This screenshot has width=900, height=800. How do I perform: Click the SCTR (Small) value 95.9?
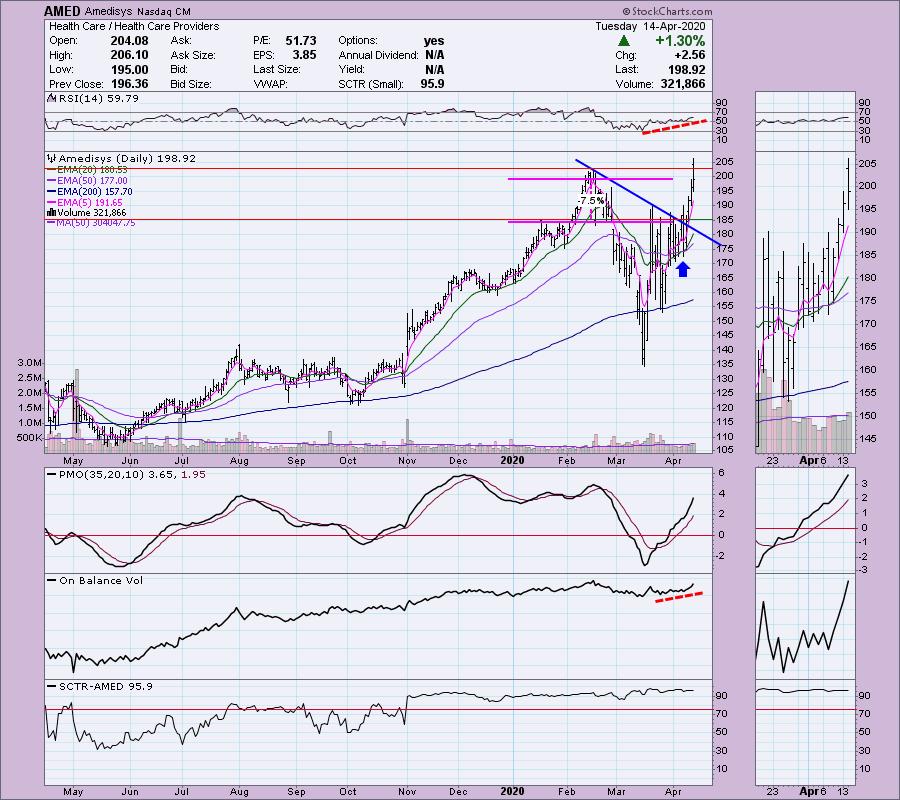click(x=432, y=84)
